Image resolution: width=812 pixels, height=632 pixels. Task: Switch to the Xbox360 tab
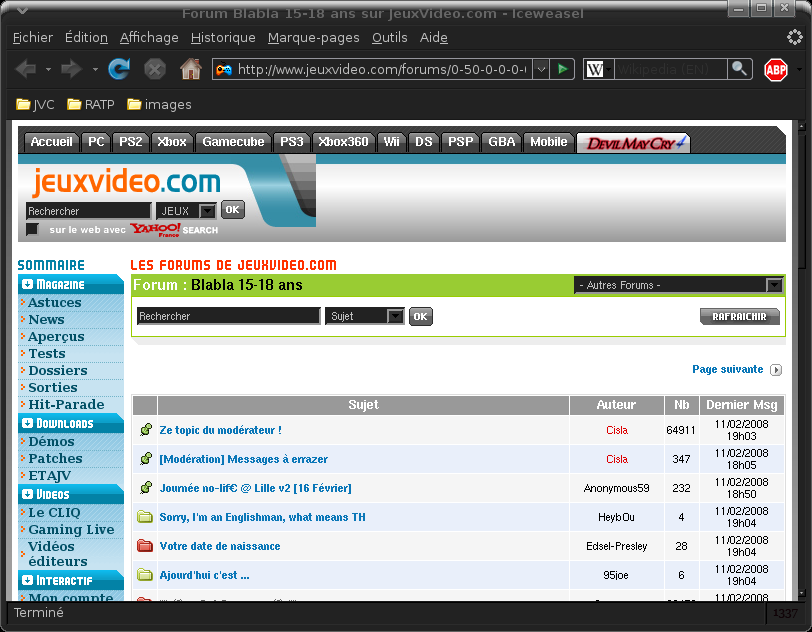point(343,142)
